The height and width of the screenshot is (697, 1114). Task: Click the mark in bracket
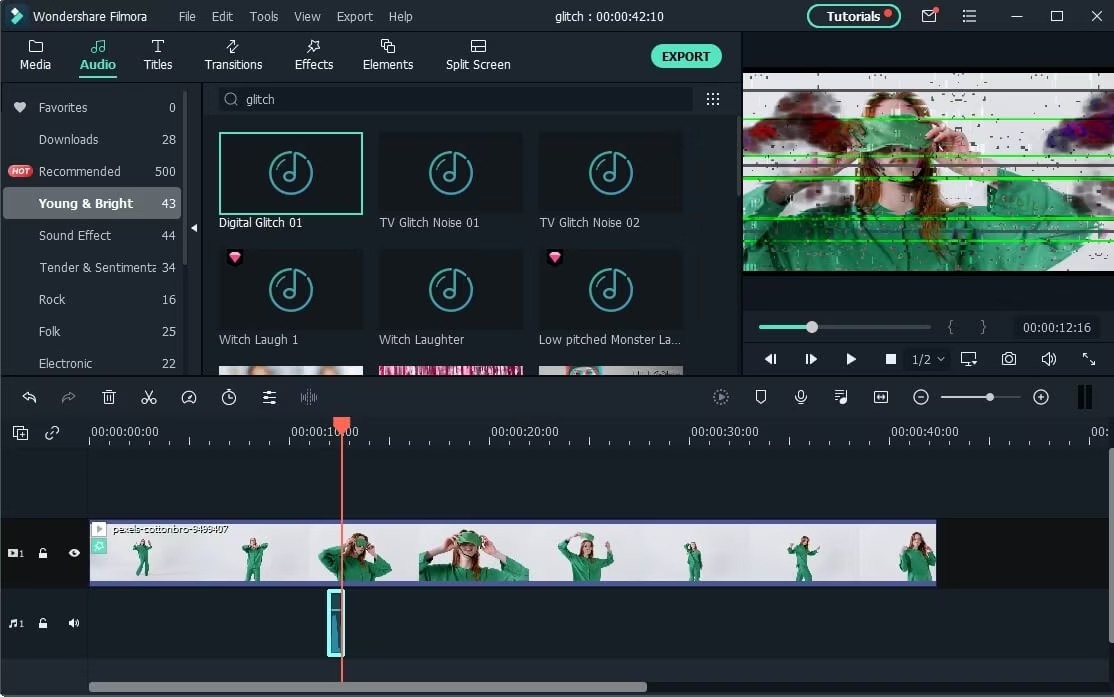(951, 327)
